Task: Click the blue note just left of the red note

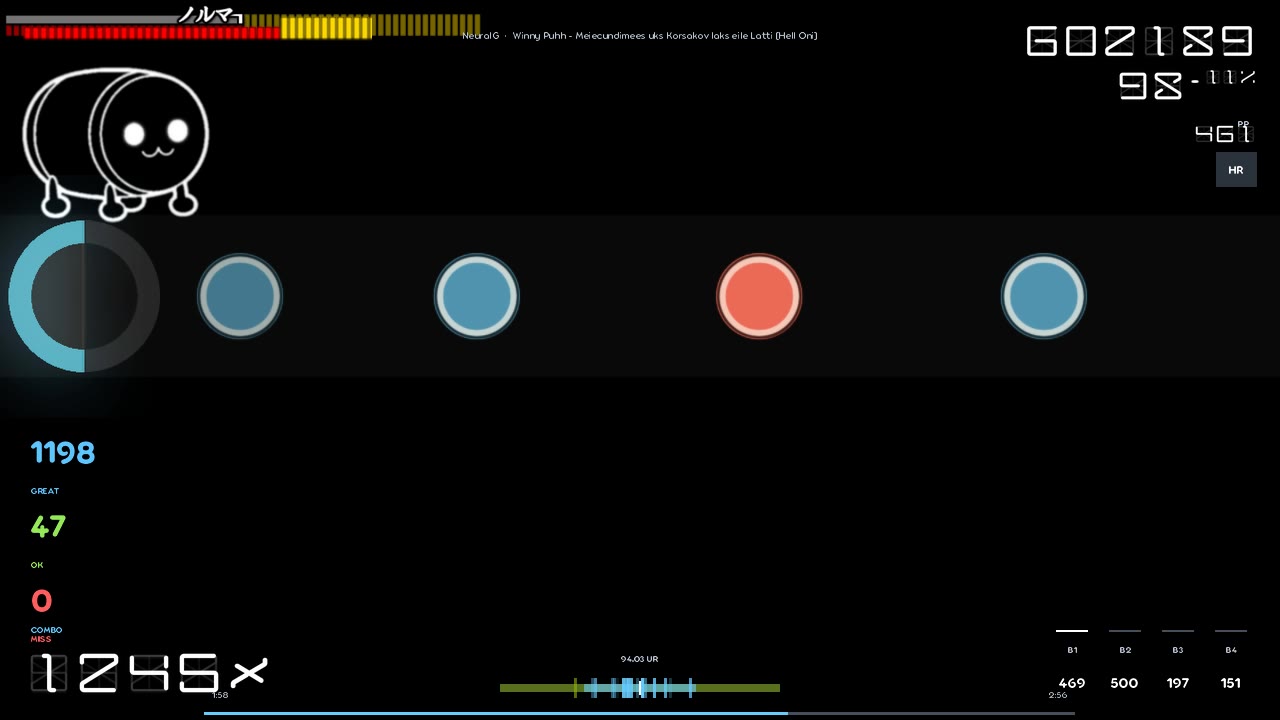Action: [x=477, y=296]
